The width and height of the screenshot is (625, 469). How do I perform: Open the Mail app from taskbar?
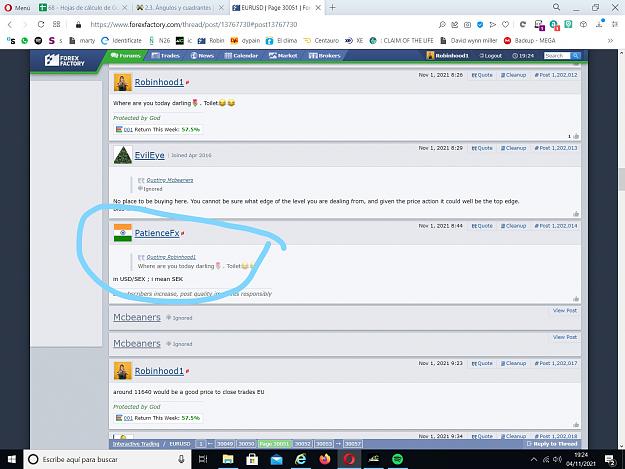(276, 459)
